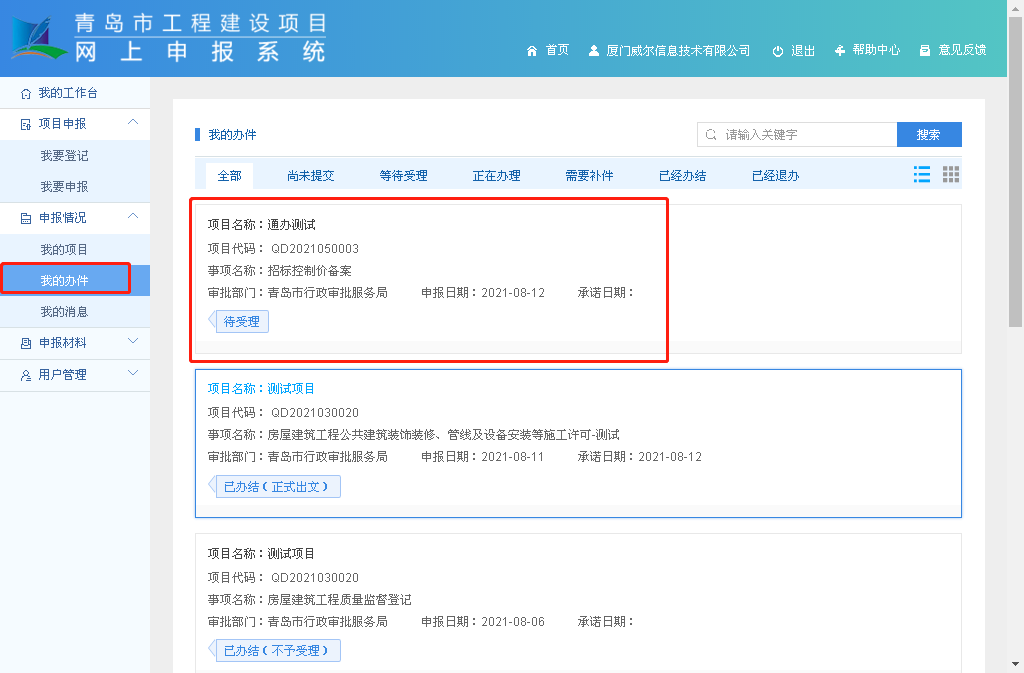This screenshot has width=1024, height=673.
Task: Expand the 用户管理 sidebar section
Action: click(x=133, y=374)
